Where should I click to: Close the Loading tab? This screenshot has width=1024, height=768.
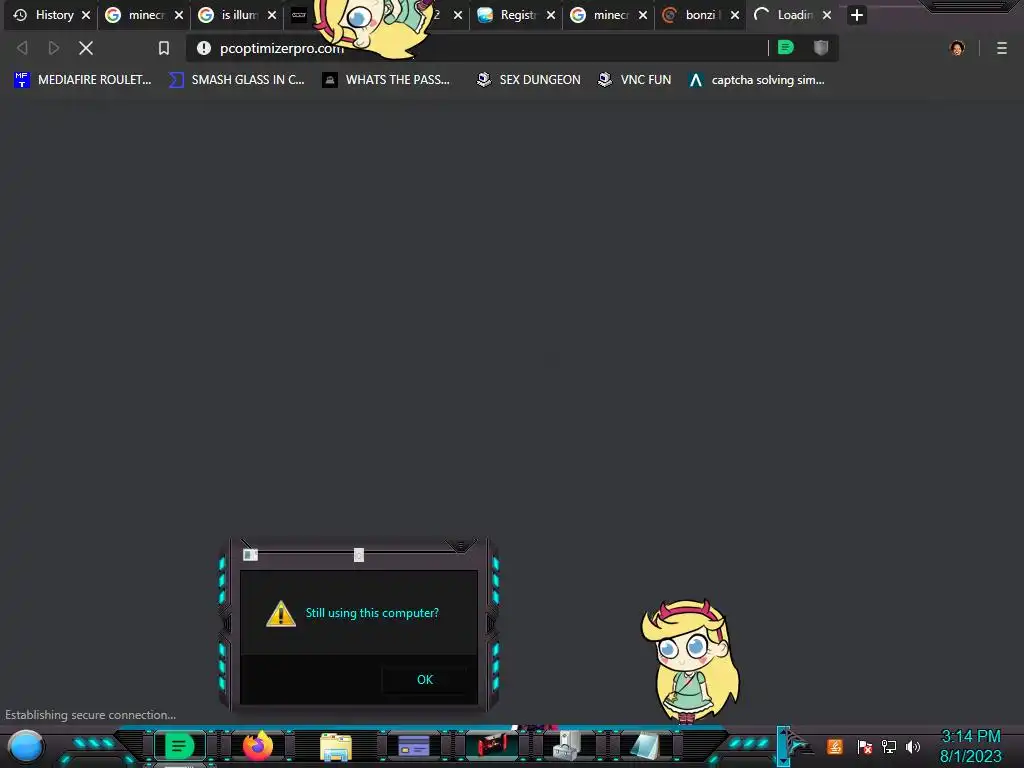827,15
